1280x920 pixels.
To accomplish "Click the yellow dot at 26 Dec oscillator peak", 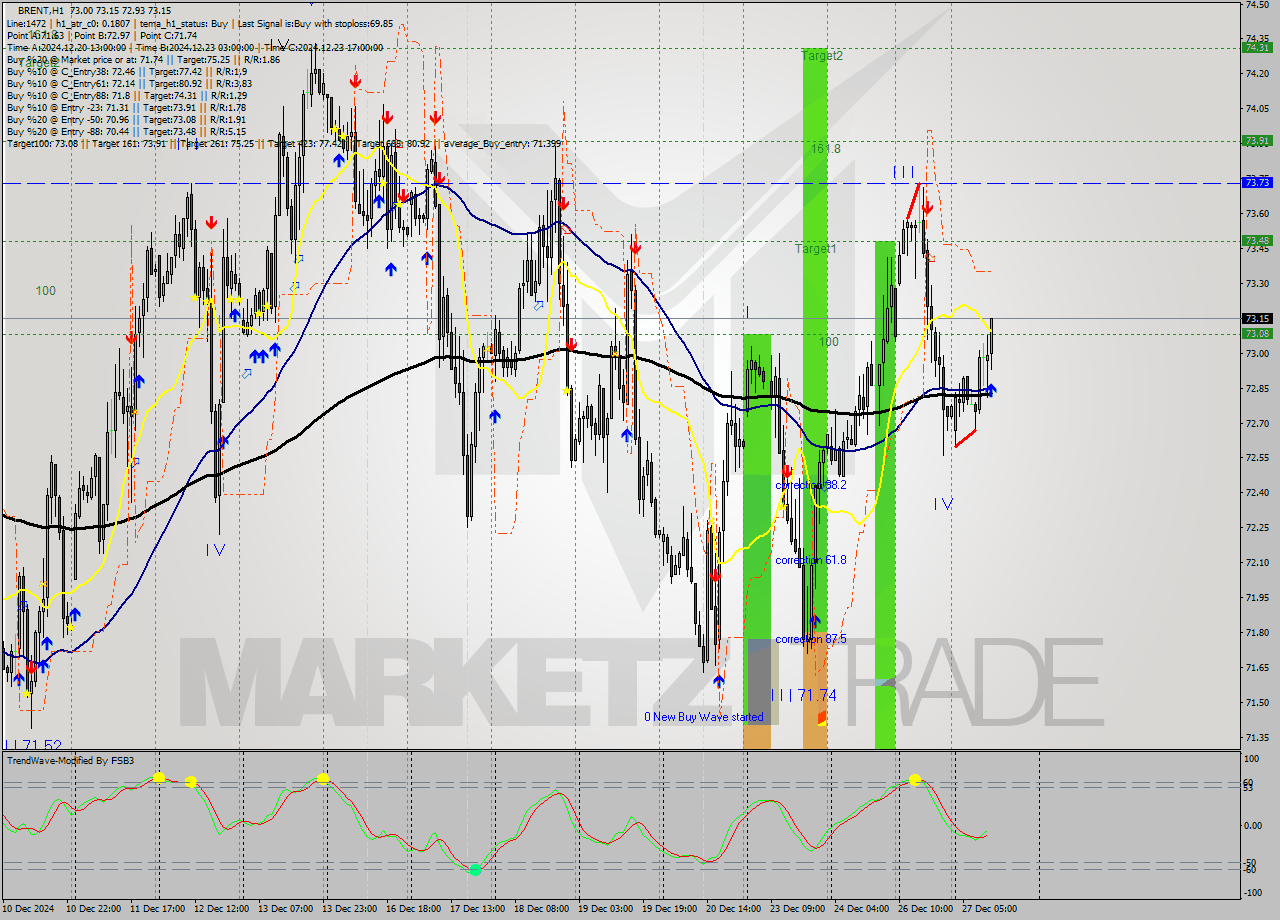I will pos(914,780).
